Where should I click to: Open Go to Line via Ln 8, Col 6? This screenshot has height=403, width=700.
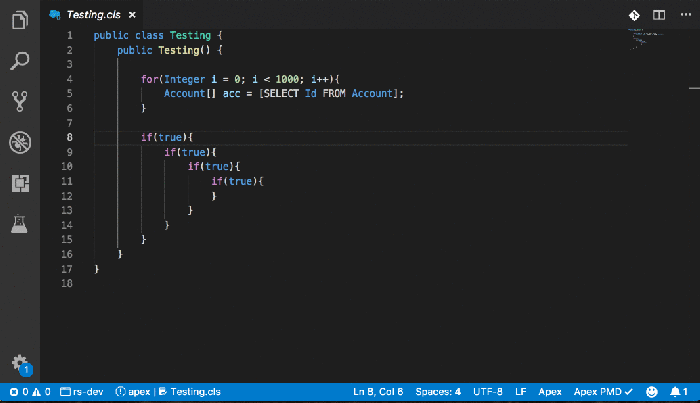coord(378,392)
